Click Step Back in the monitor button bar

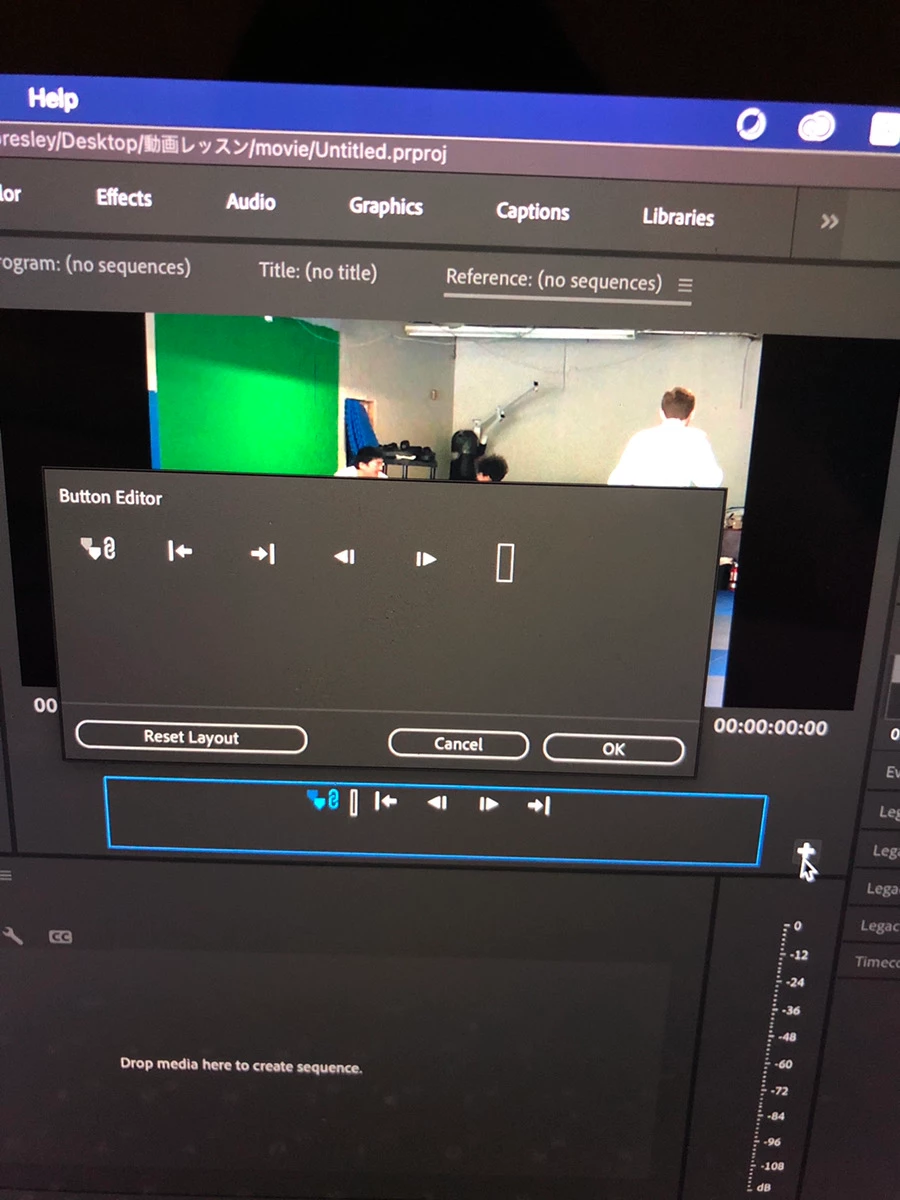437,803
